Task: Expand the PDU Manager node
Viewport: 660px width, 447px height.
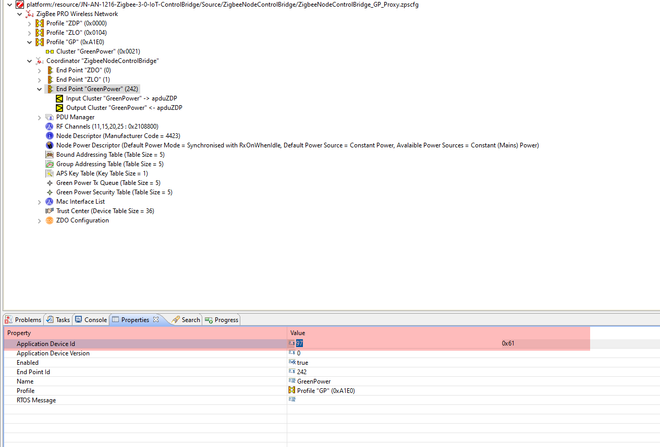Action: tap(40, 117)
